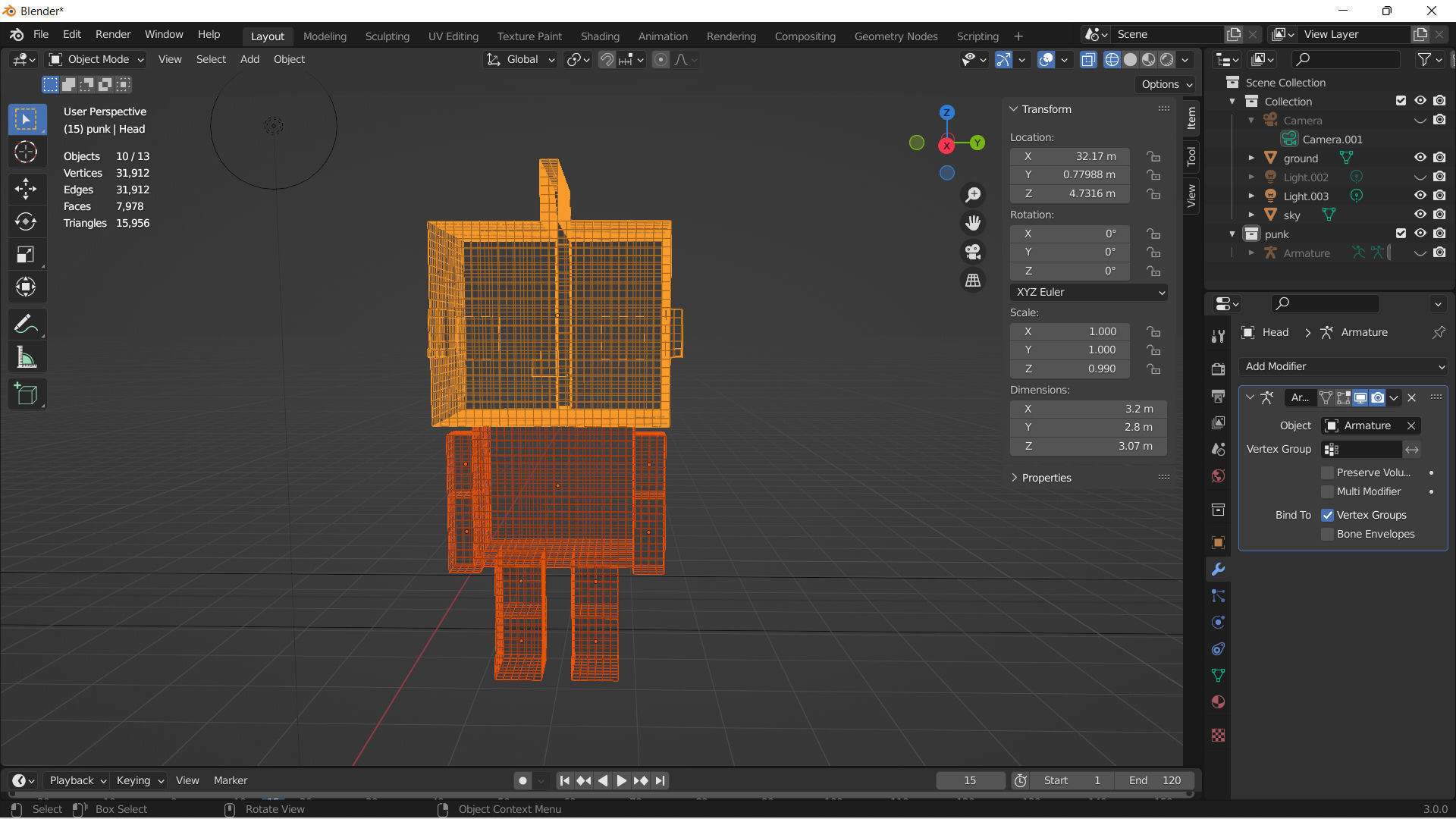Open Object properties orange square tab
This screenshot has width=1456, height=819.
click(x=1218, y=543)
